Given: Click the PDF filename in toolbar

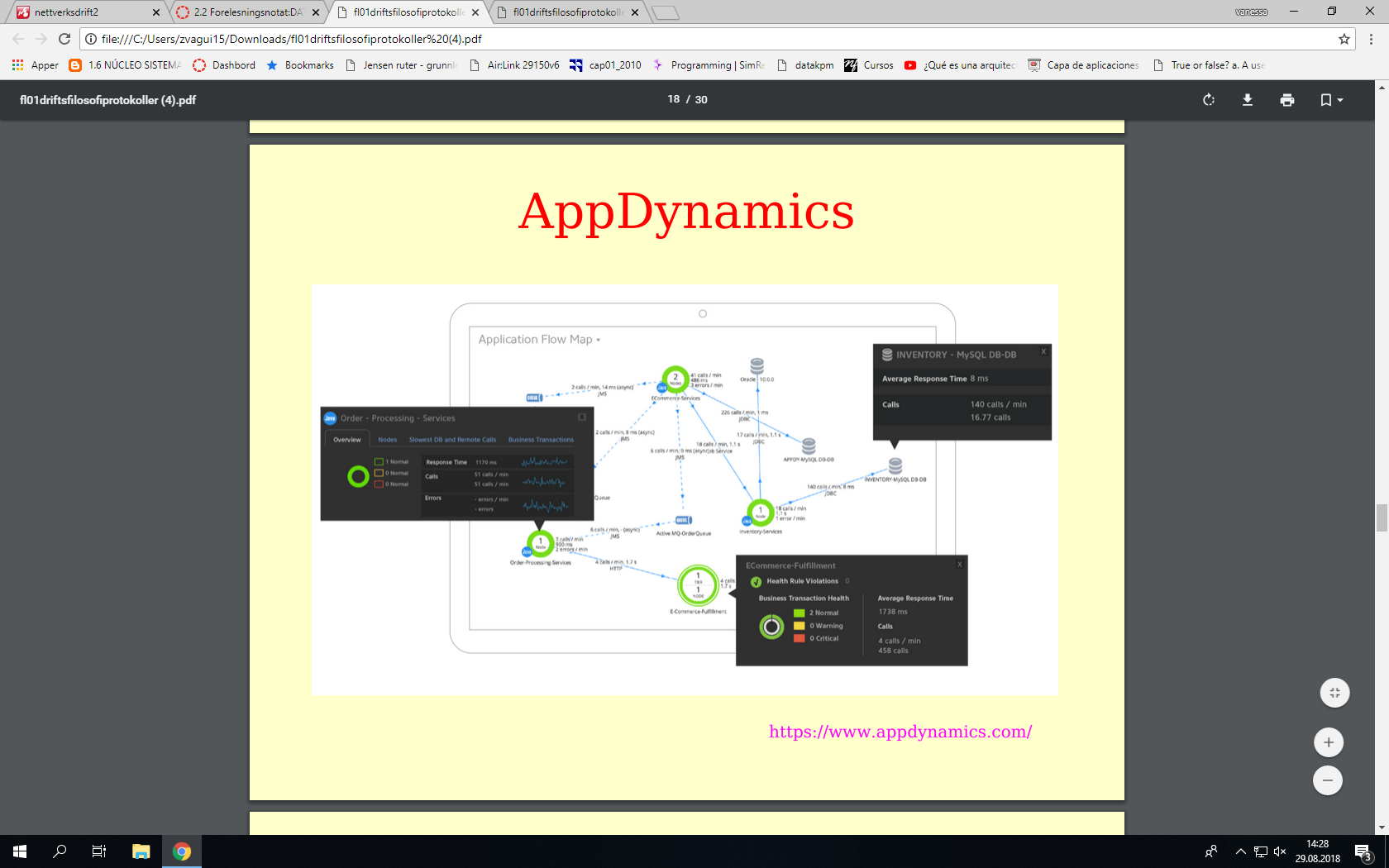Looking at the screenshot, I should pos(107,100).
